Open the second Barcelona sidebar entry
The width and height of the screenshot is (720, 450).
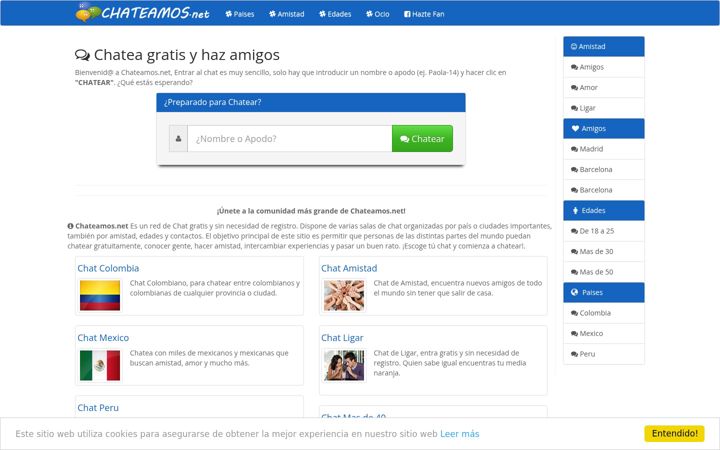(604, 190)
